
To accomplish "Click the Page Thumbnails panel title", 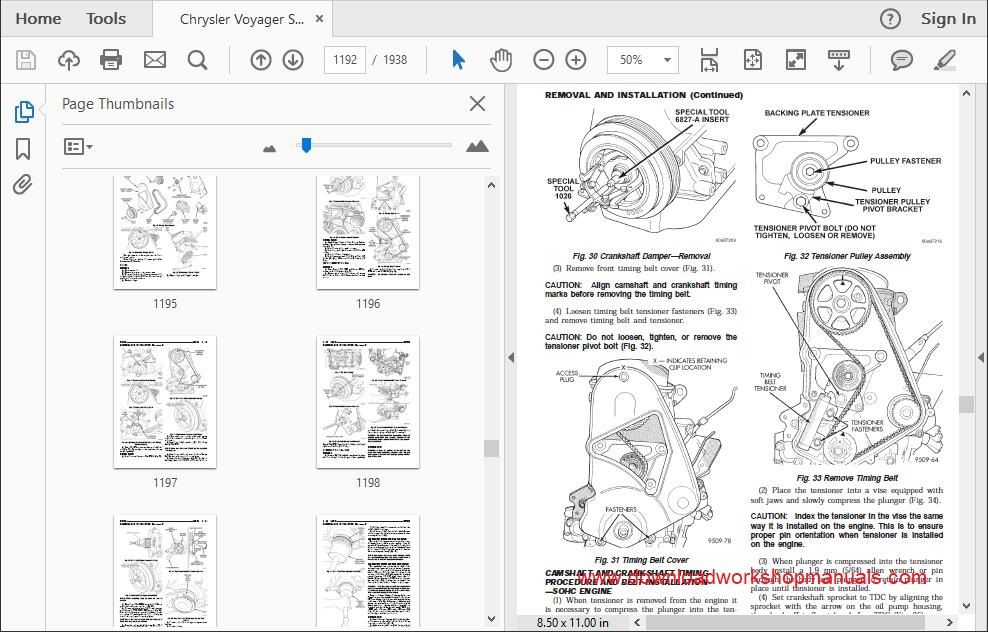I will [x=118, y=104].
